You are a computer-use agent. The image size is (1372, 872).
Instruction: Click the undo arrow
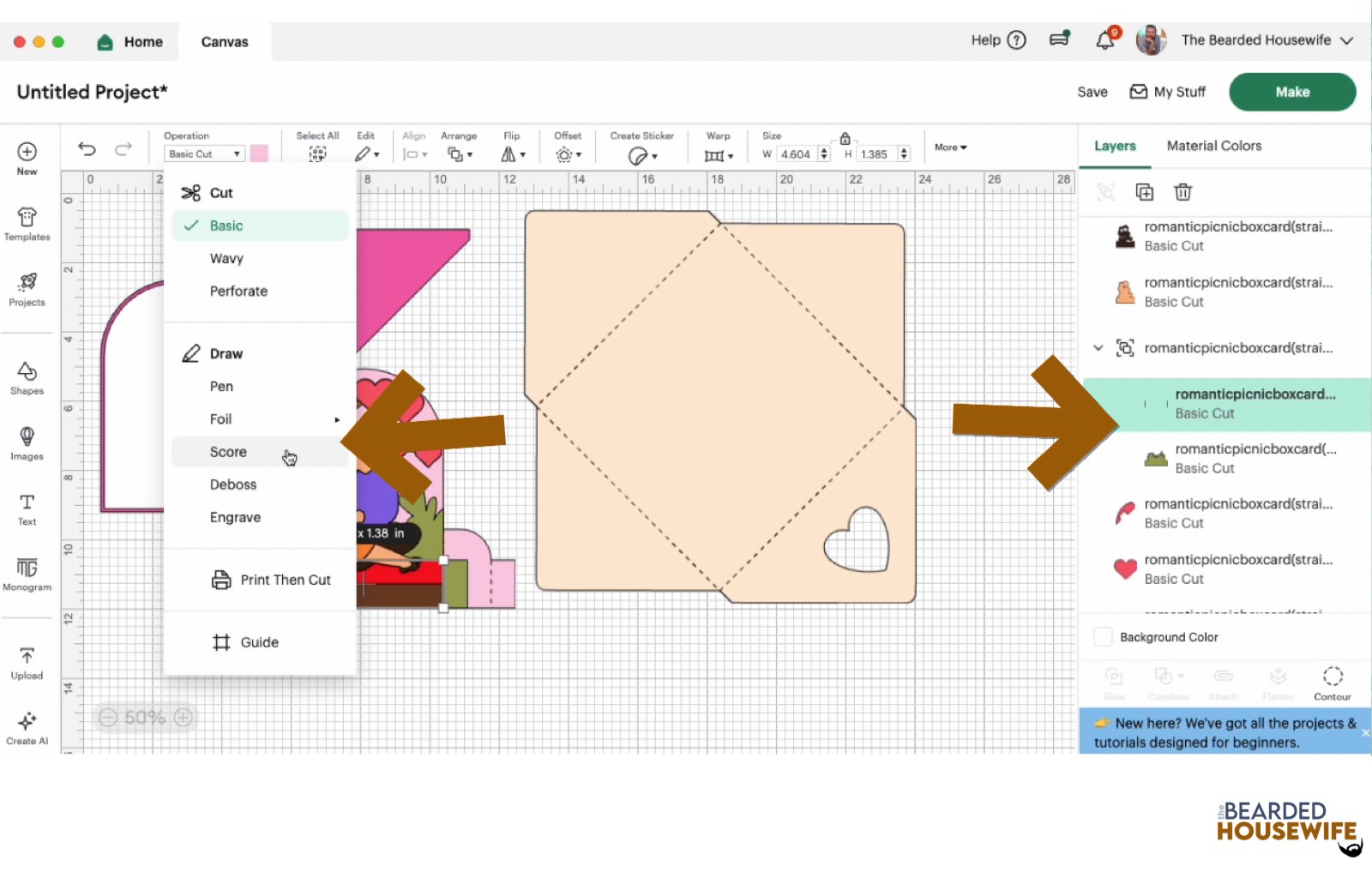87,149
